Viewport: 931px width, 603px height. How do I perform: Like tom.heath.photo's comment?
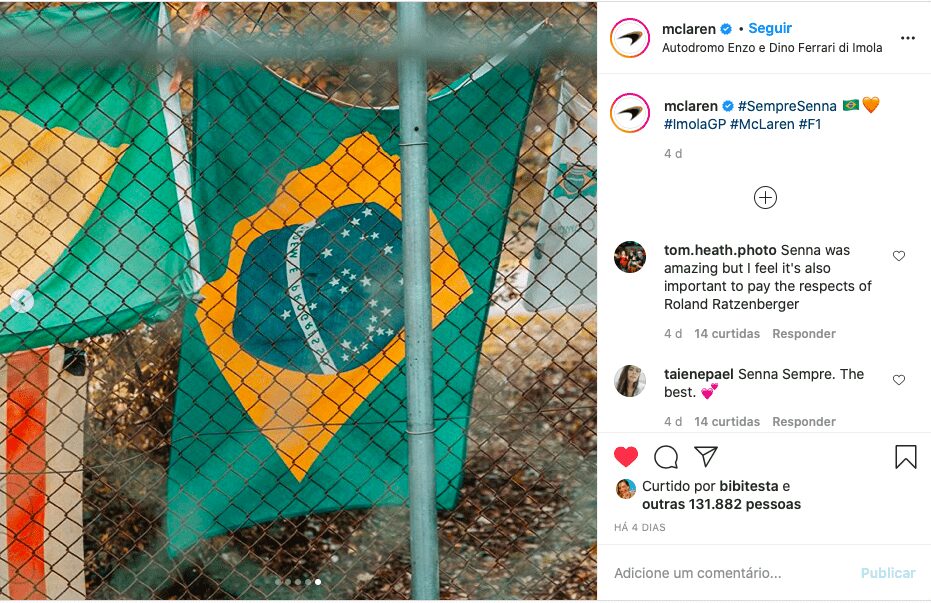coord(899,256)
